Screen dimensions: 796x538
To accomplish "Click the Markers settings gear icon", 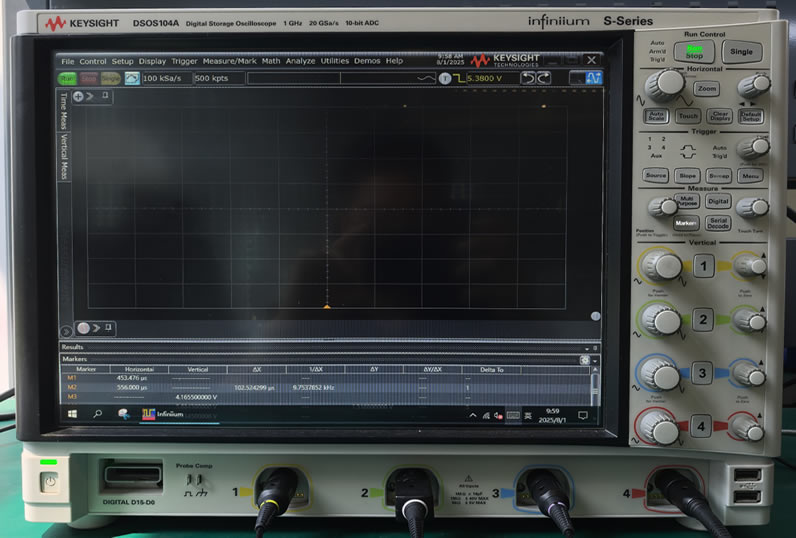I will click(584, 359).
